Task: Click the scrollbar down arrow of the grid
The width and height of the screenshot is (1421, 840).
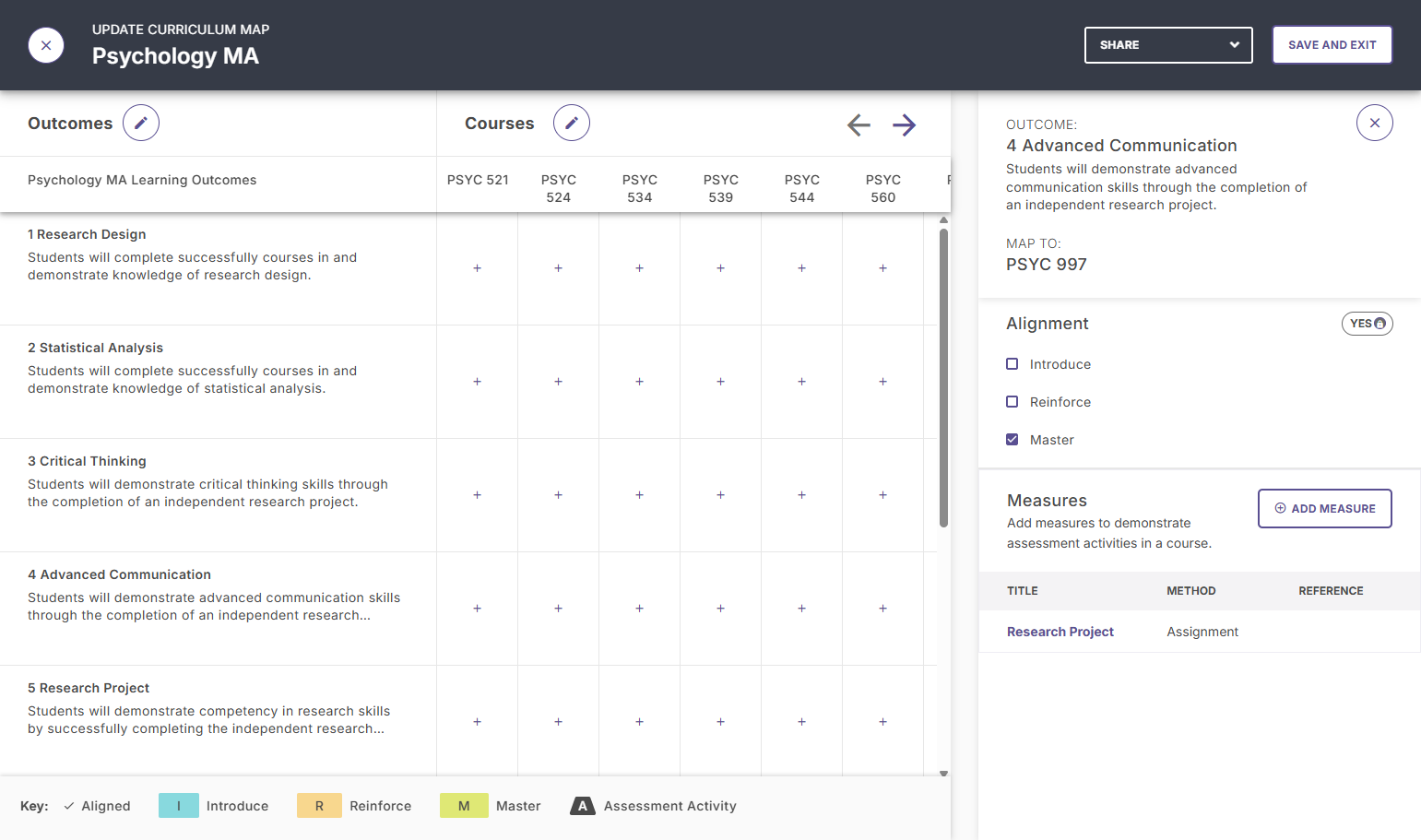Action: [943, 774]
